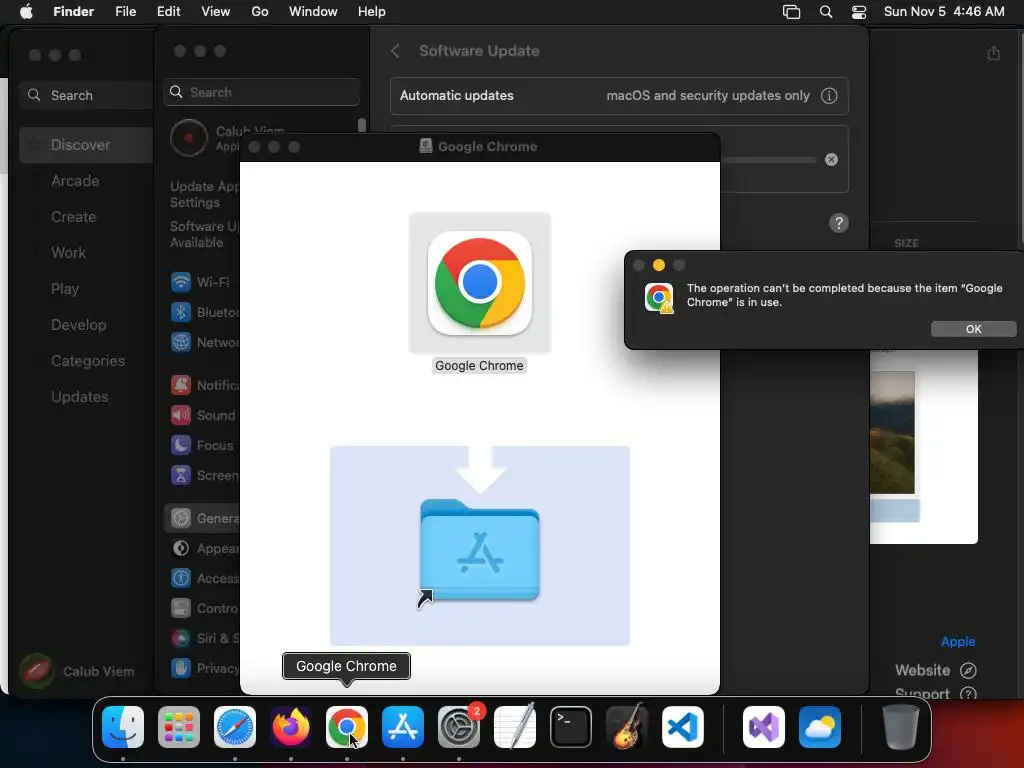The image size is (1024, 768).
Task: Click OK in the Chrome in-use alert
Action: (973, 329)
